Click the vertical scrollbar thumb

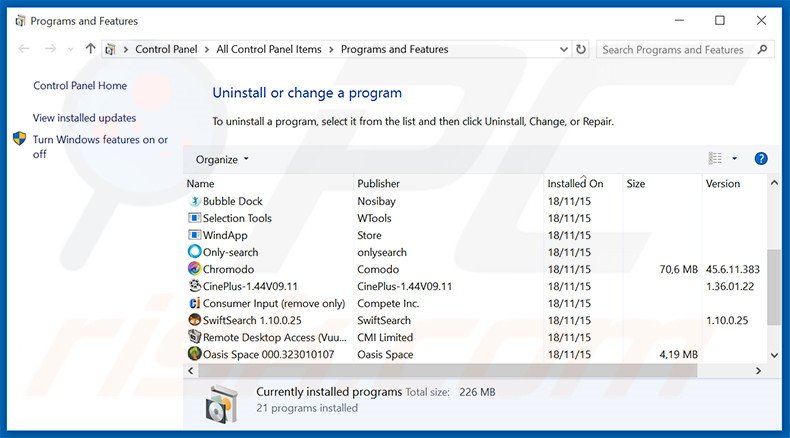point(774,287)
